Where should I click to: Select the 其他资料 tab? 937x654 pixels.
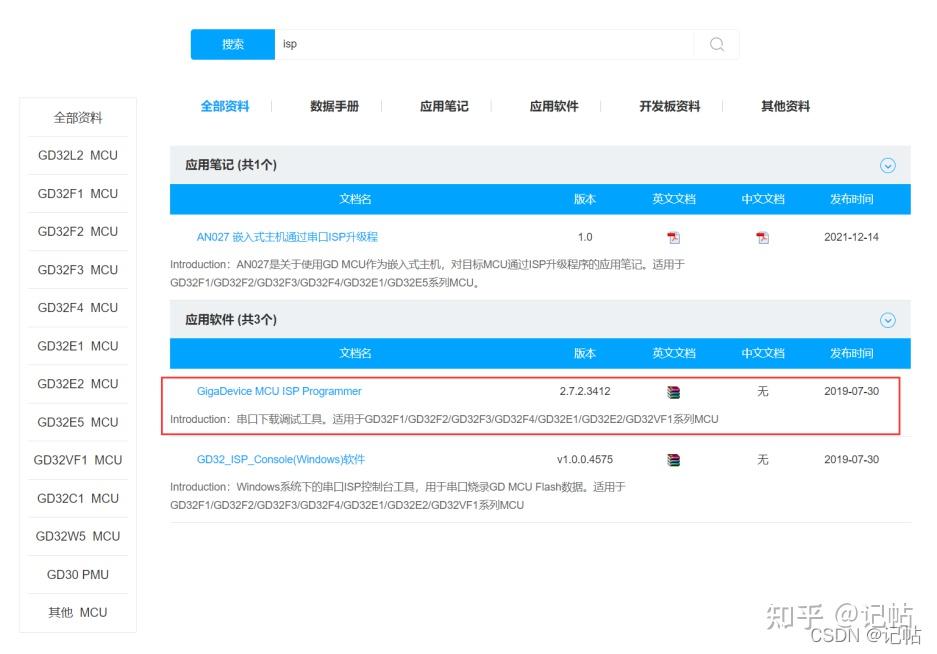pyautogui.click(x=786, y=106)
